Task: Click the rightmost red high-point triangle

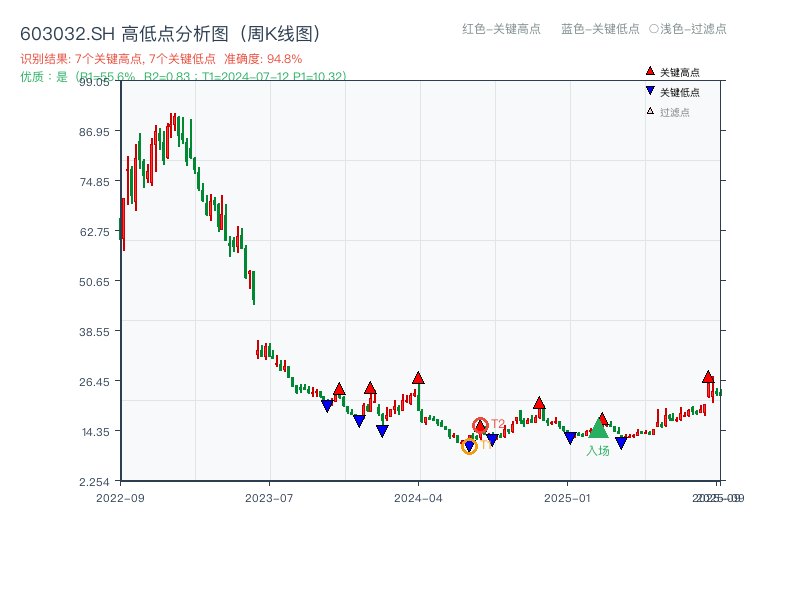Action: (x=708, y=377)
